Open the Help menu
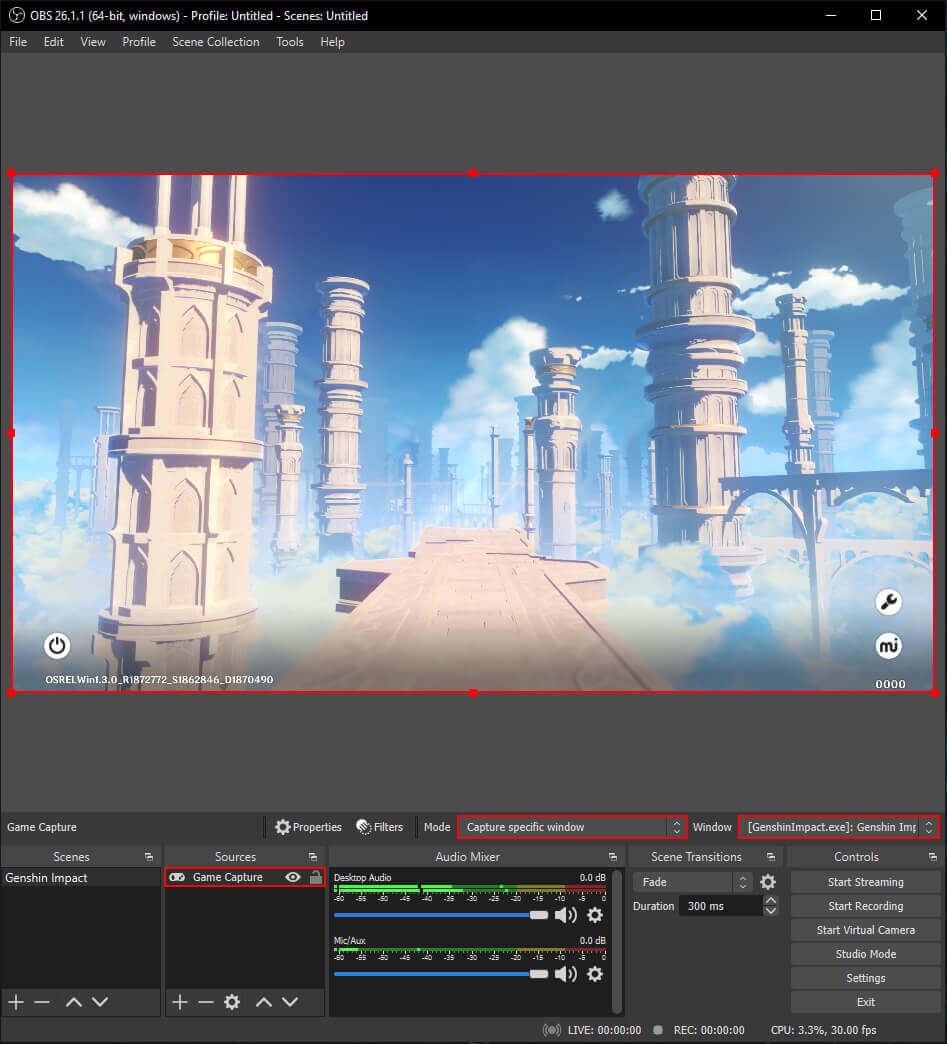This screenshot has width=947, height=1044. 332,42
